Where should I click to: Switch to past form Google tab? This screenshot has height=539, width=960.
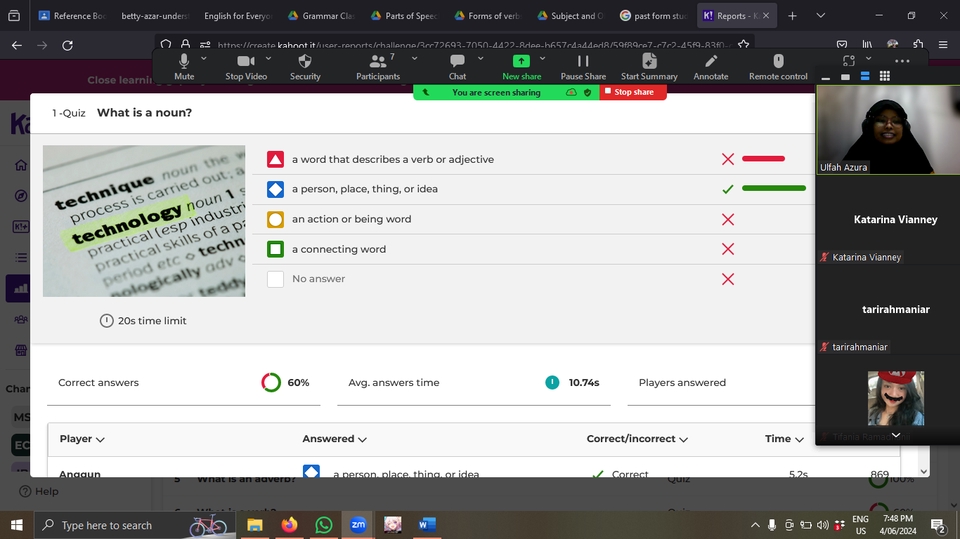653,16
